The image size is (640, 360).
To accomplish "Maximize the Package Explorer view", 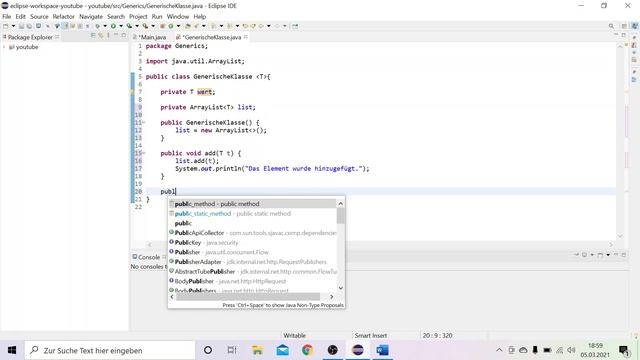I will (124, 36).
